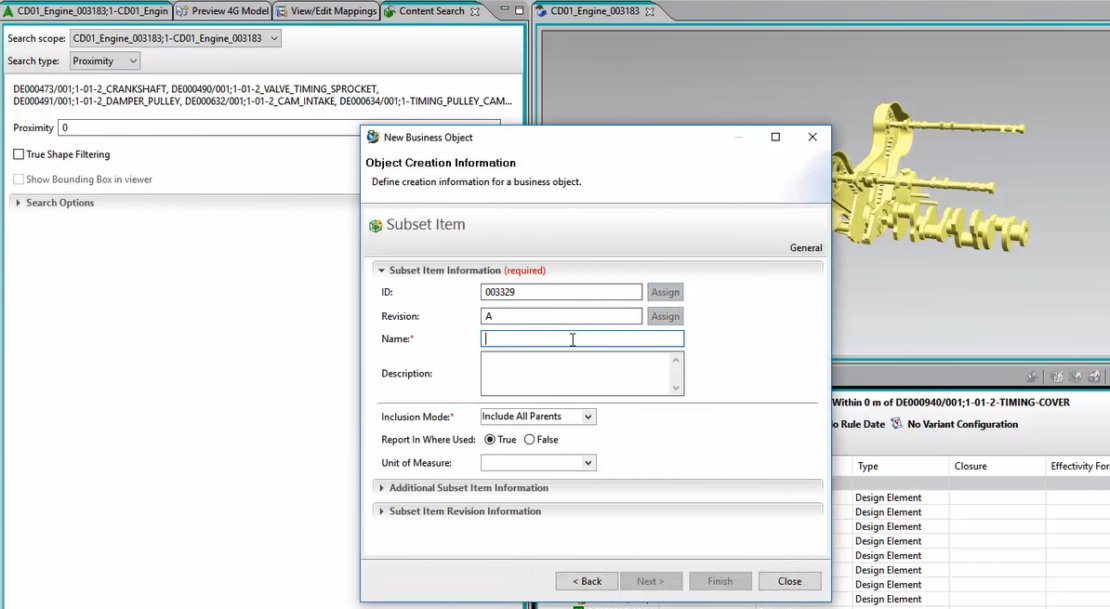Click the Back button in the wizard
The width and height of the screenshot is (1110, 609).
click(x=586, y=581)
